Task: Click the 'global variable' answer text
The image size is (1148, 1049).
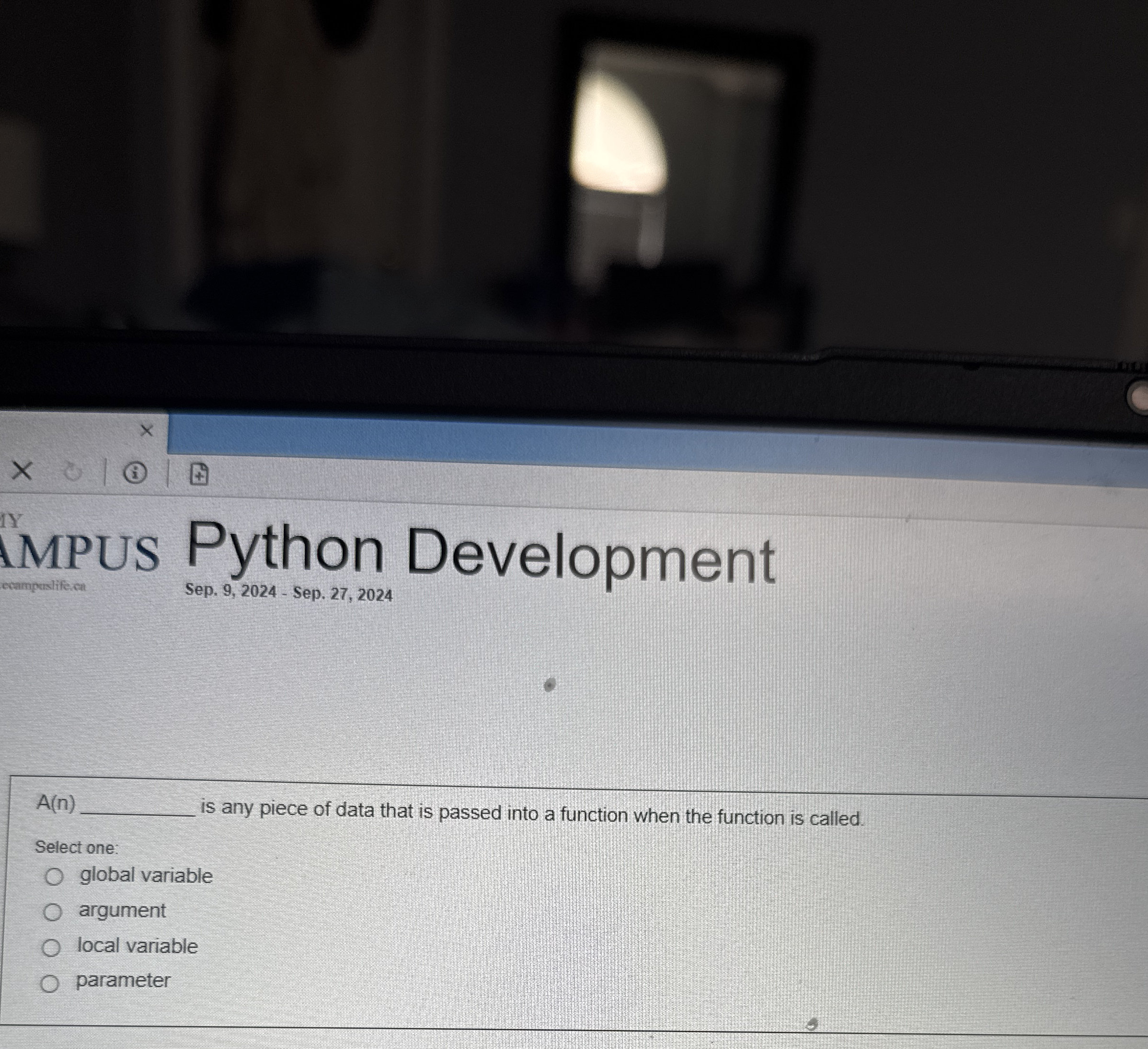Action: 146,876
